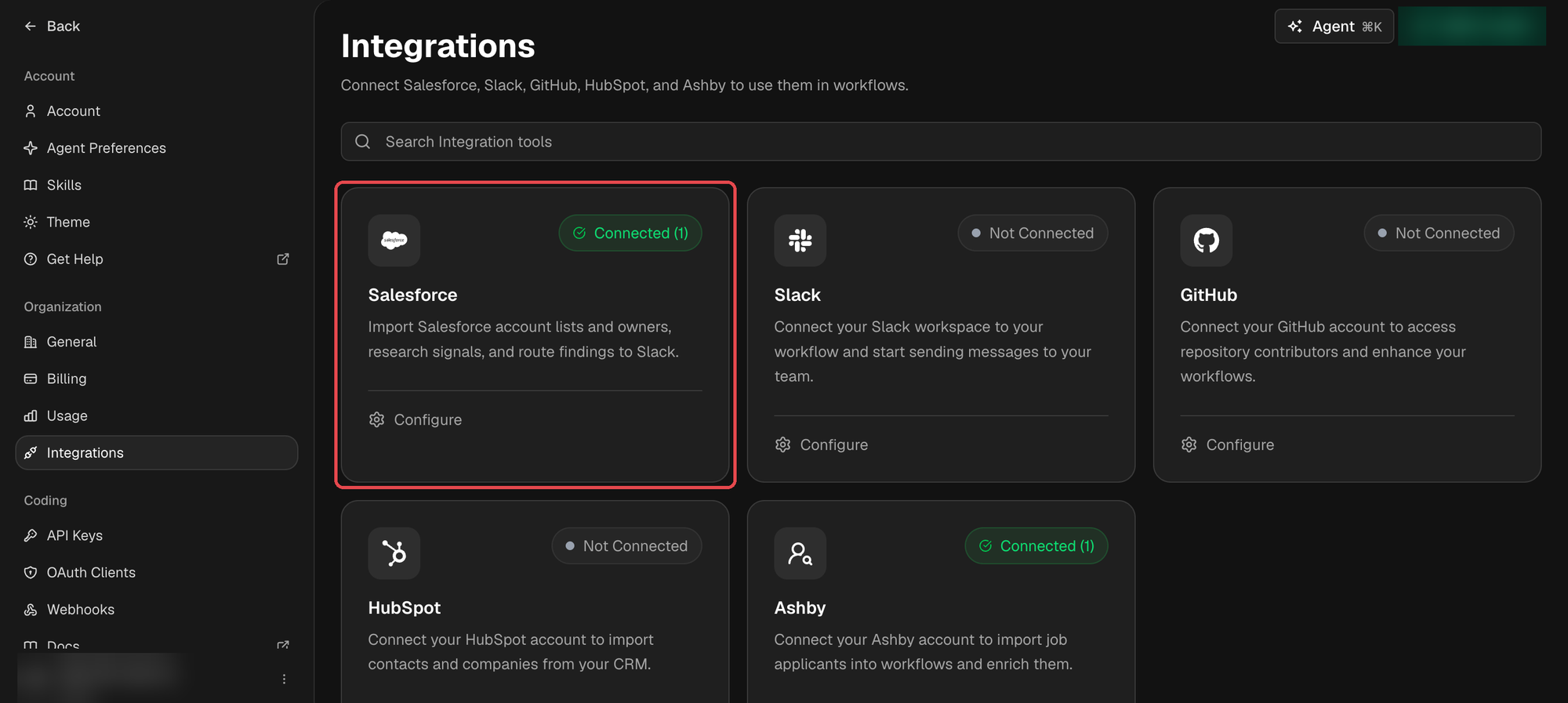Click the Ashby Connected (1) badge
The image size is (1568, 703).
(x=1036, y=546)
